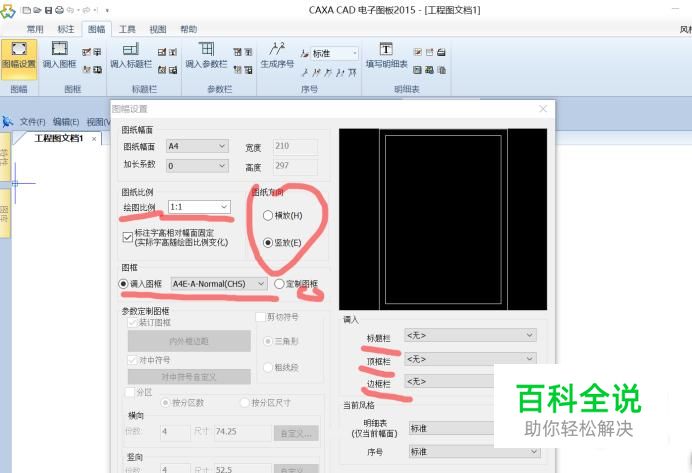Image resolution: width=692 pixels, height=473 pixels.
Task: Toggle 标注字高相对幅面固定 checkbox
Action: tap(128, 237)
